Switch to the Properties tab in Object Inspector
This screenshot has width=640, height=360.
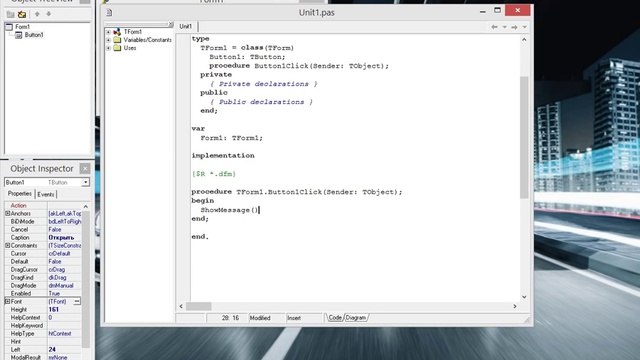pos(20,194)
